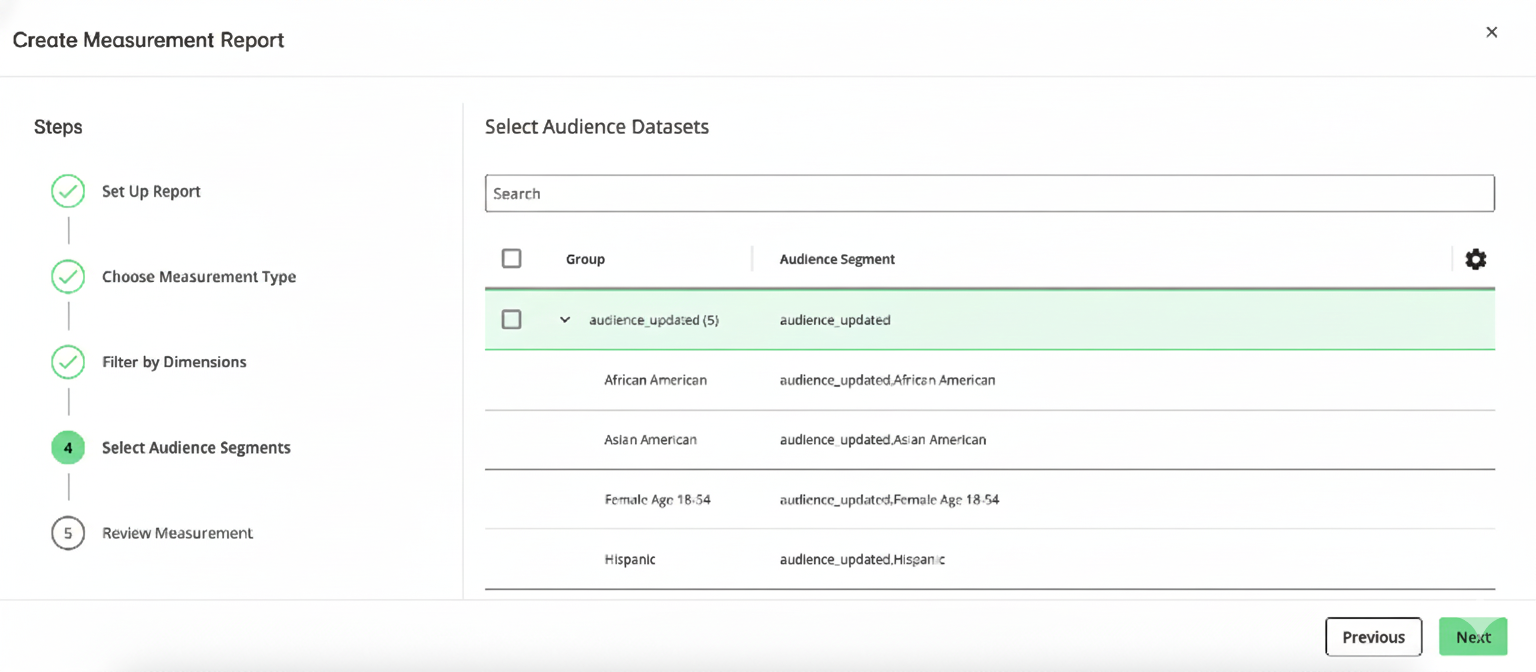Click the Audience Segment column header
1536x672 pixels.
pyautogui.click(x=836, y=258)
